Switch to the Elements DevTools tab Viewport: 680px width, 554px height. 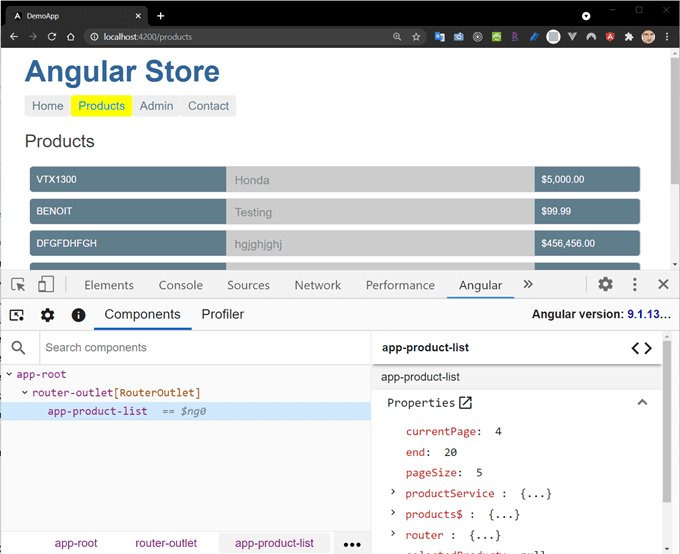coord(109,285)
